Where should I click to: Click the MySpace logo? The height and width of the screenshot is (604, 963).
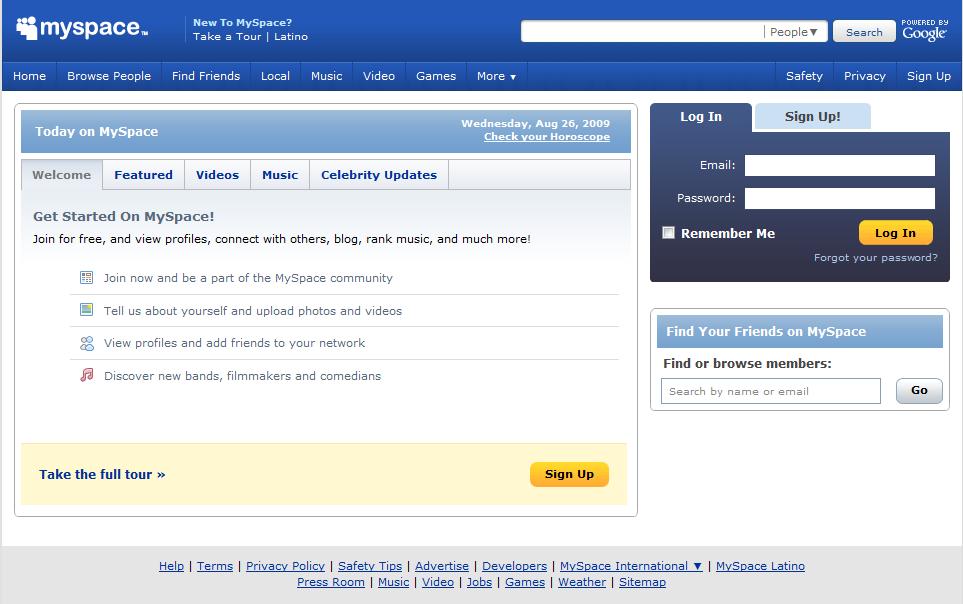tap(82, 28)
